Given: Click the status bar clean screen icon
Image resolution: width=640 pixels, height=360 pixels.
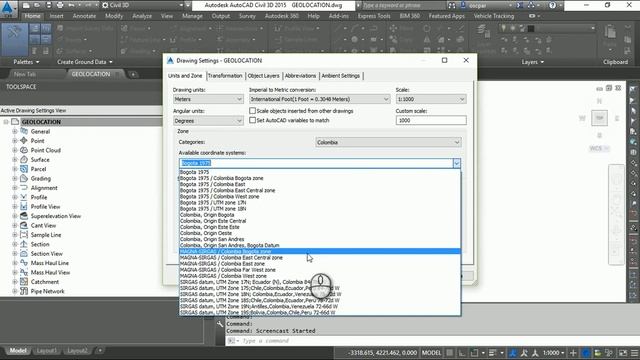Looking at the screenshot, I should [623, 353].
